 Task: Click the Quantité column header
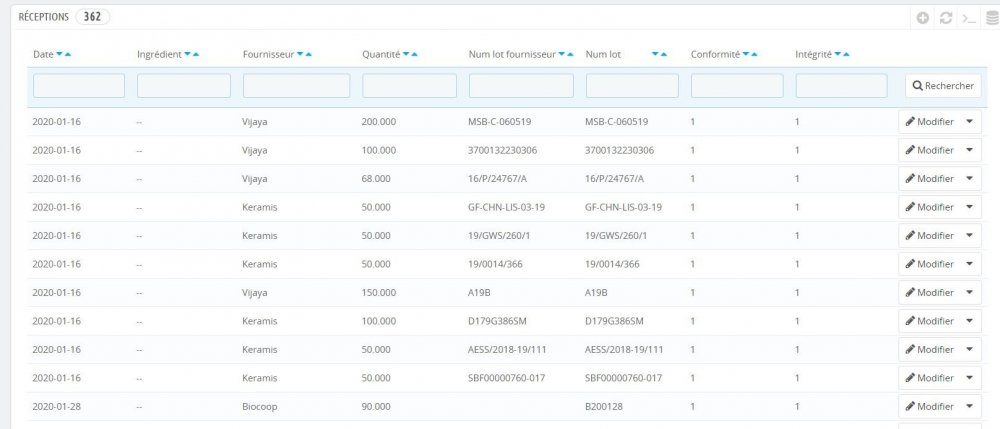[381, 55]
